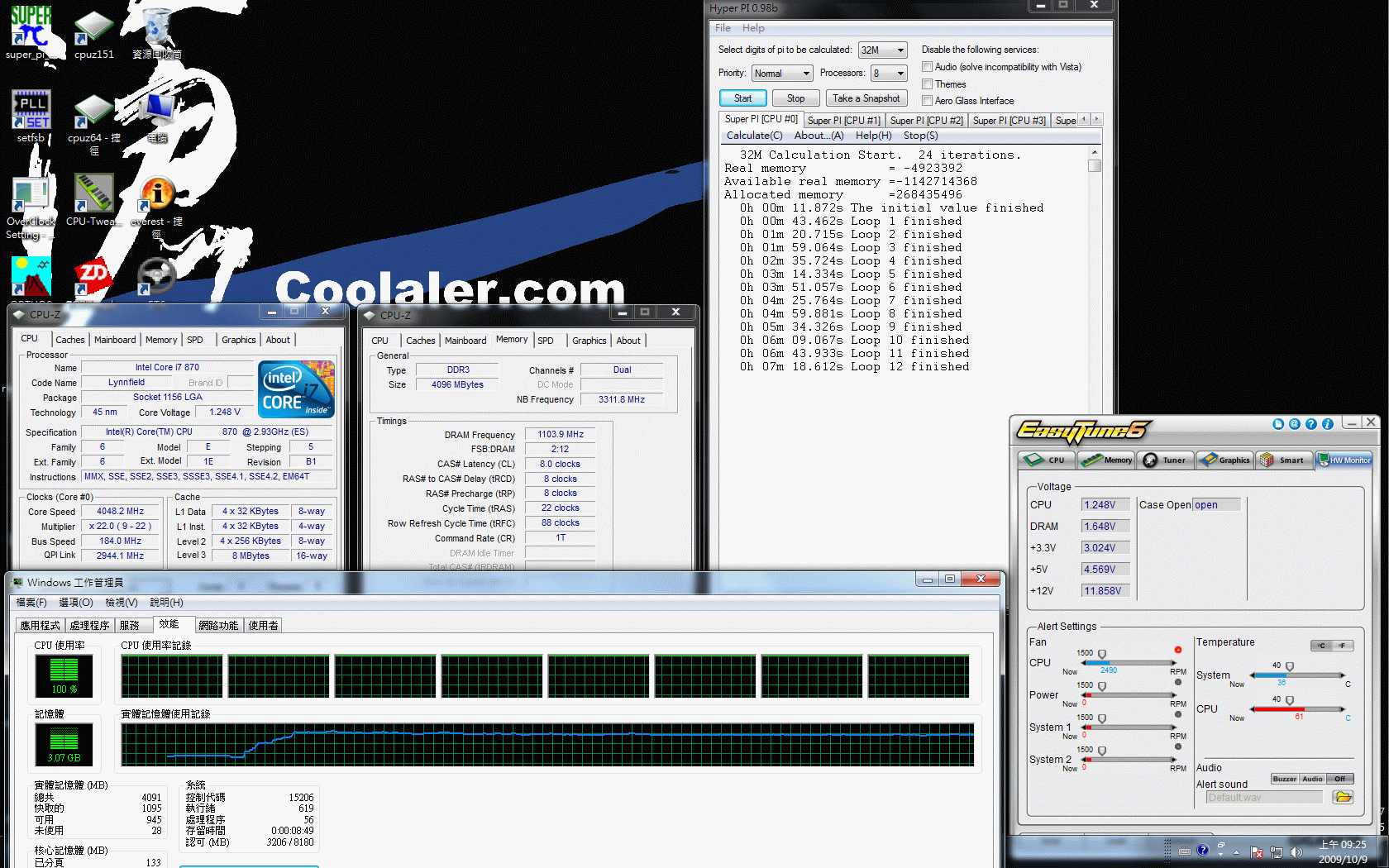The width and height of the screenshot is (1389, 868).
Task: Open the Stop(S) menu in Super PI
Action: pos(920,136)
